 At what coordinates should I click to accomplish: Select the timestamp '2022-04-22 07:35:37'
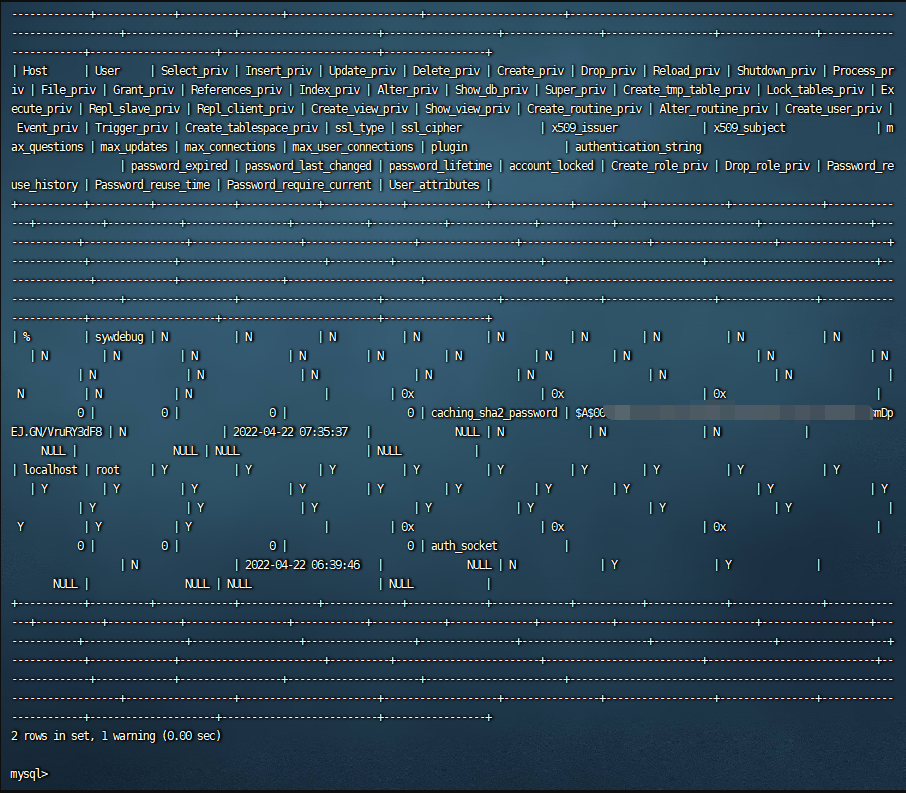coord(291,432)
